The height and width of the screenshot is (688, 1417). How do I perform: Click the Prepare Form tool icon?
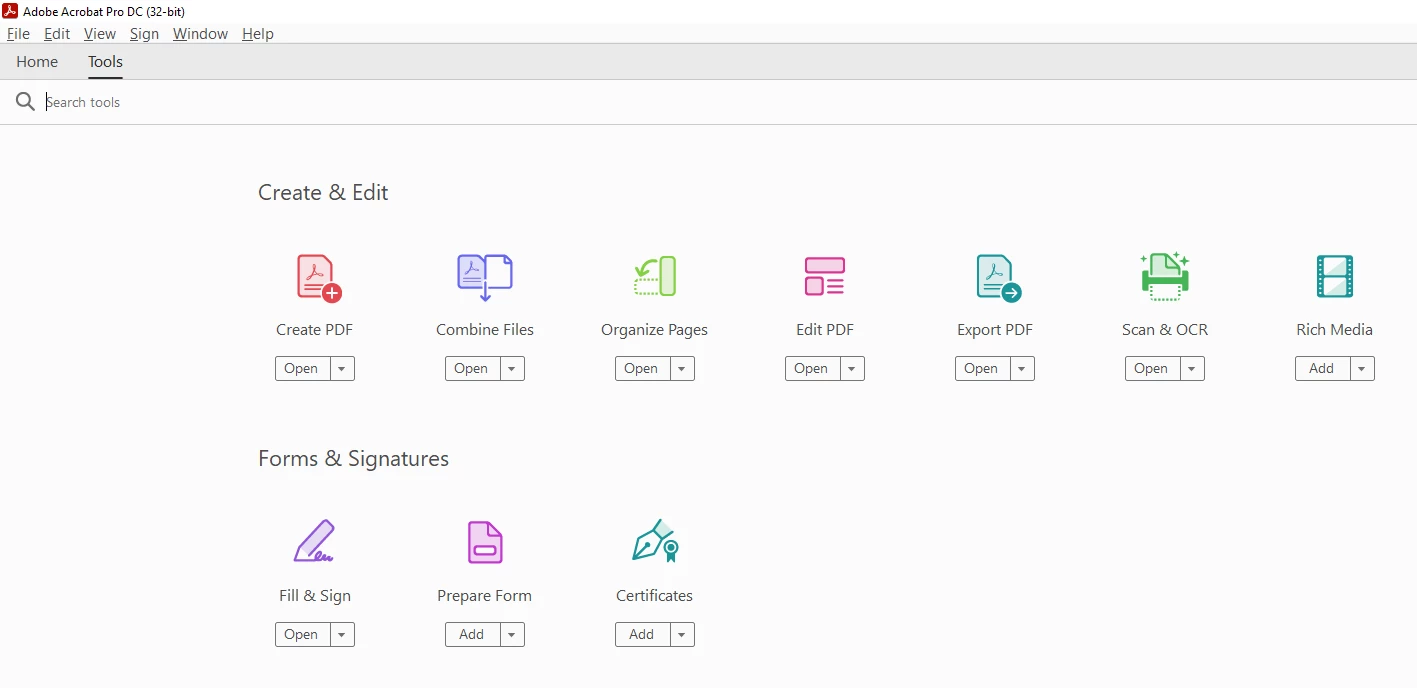coord(485,542)
